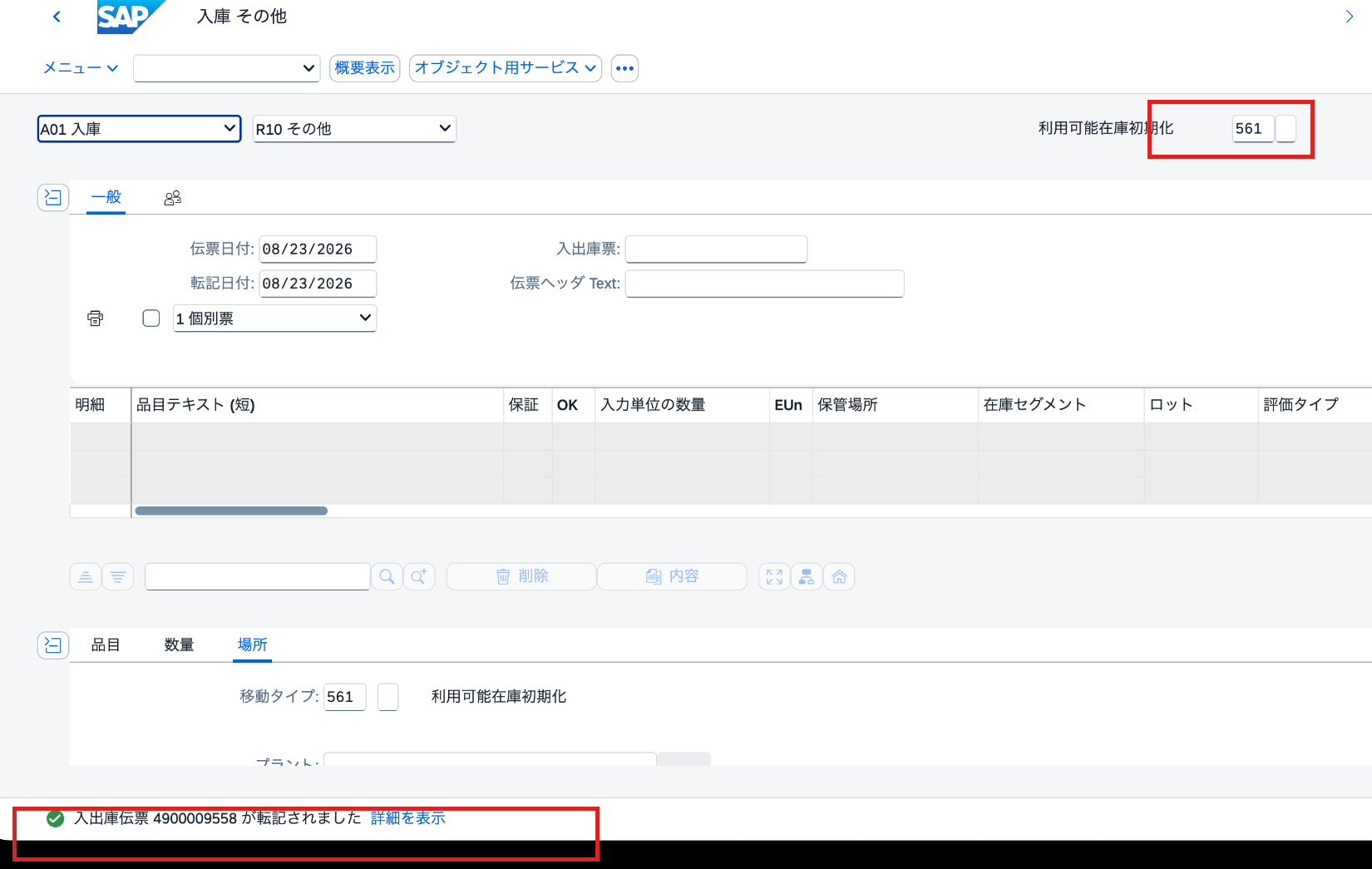Click the special stock field next to top 561
Screen dimensions: 1372x869
click(x=1286, y=129)
